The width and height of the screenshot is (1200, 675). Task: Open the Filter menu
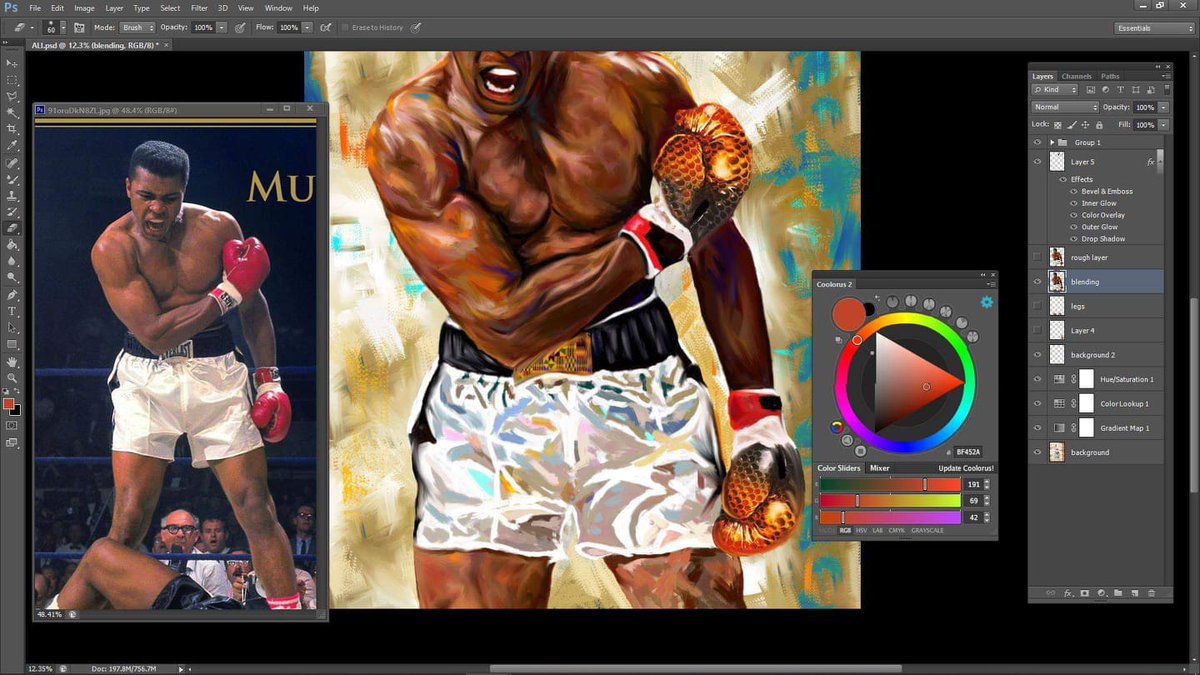[199, 8]
